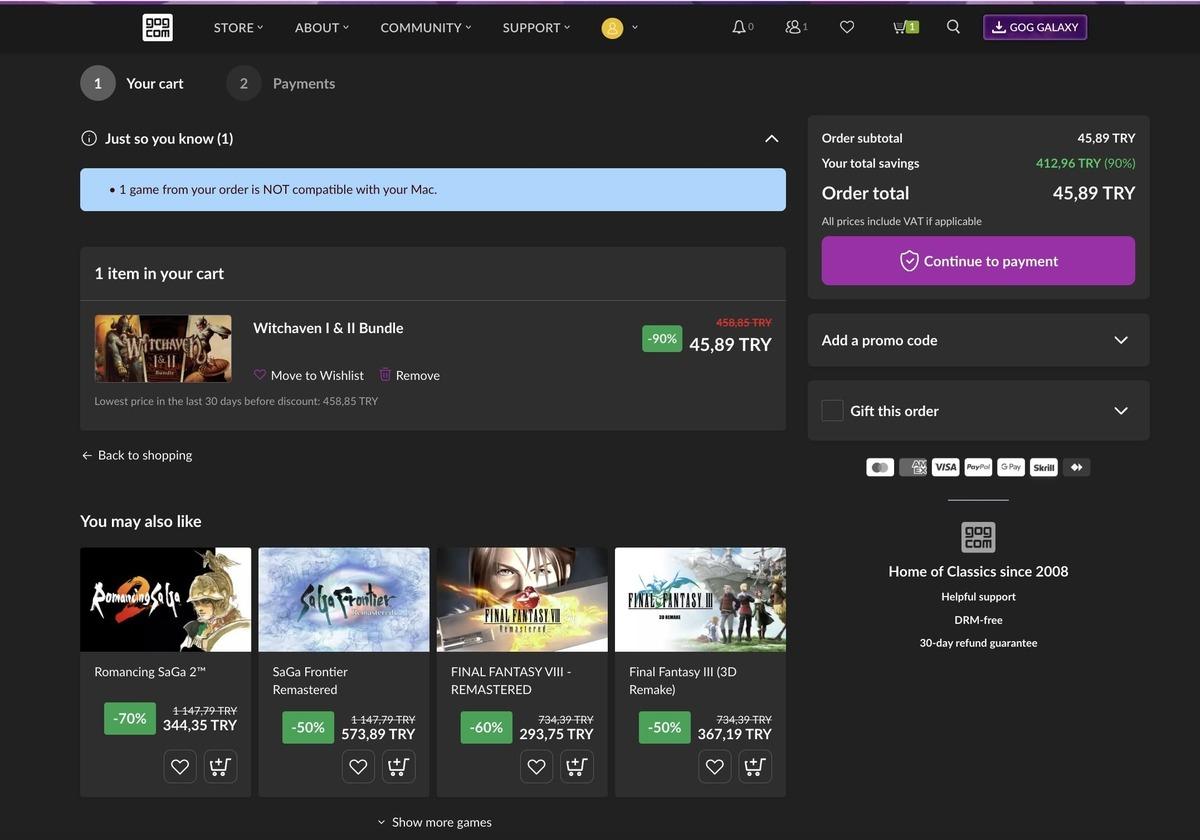Image resolution: width=1200 pixels, height=840 pixels.
Task: Click the -90% discount badge
Action: pyautogui.click(x=662, y=339)
